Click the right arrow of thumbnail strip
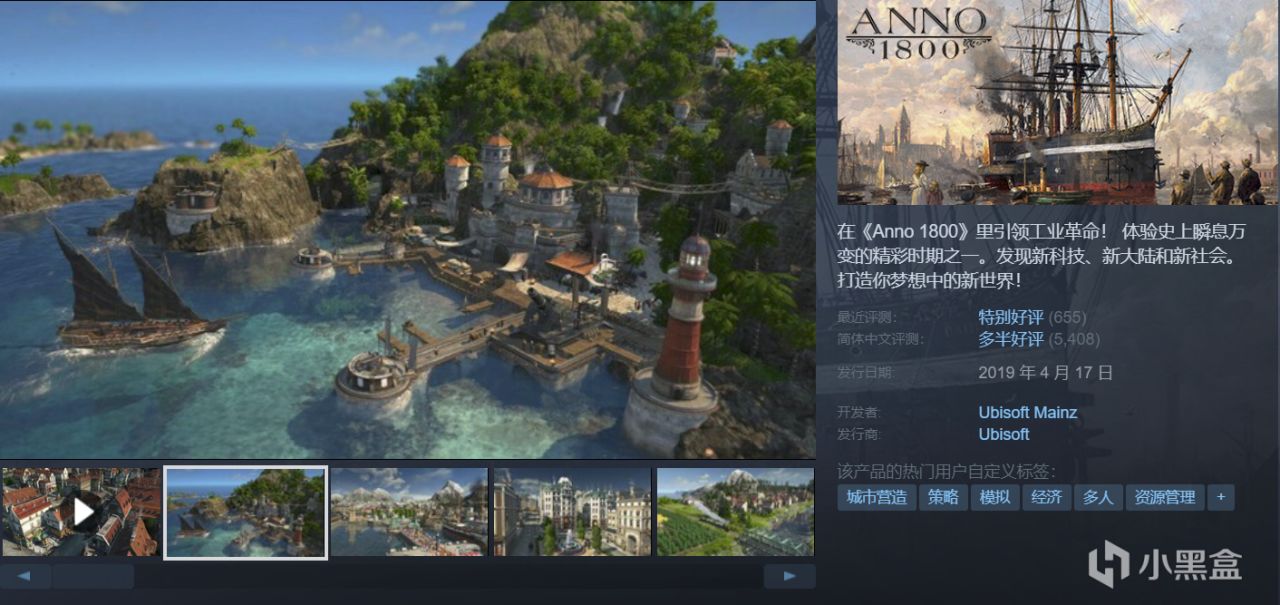 pyautogui.click(x=789, y=576)
